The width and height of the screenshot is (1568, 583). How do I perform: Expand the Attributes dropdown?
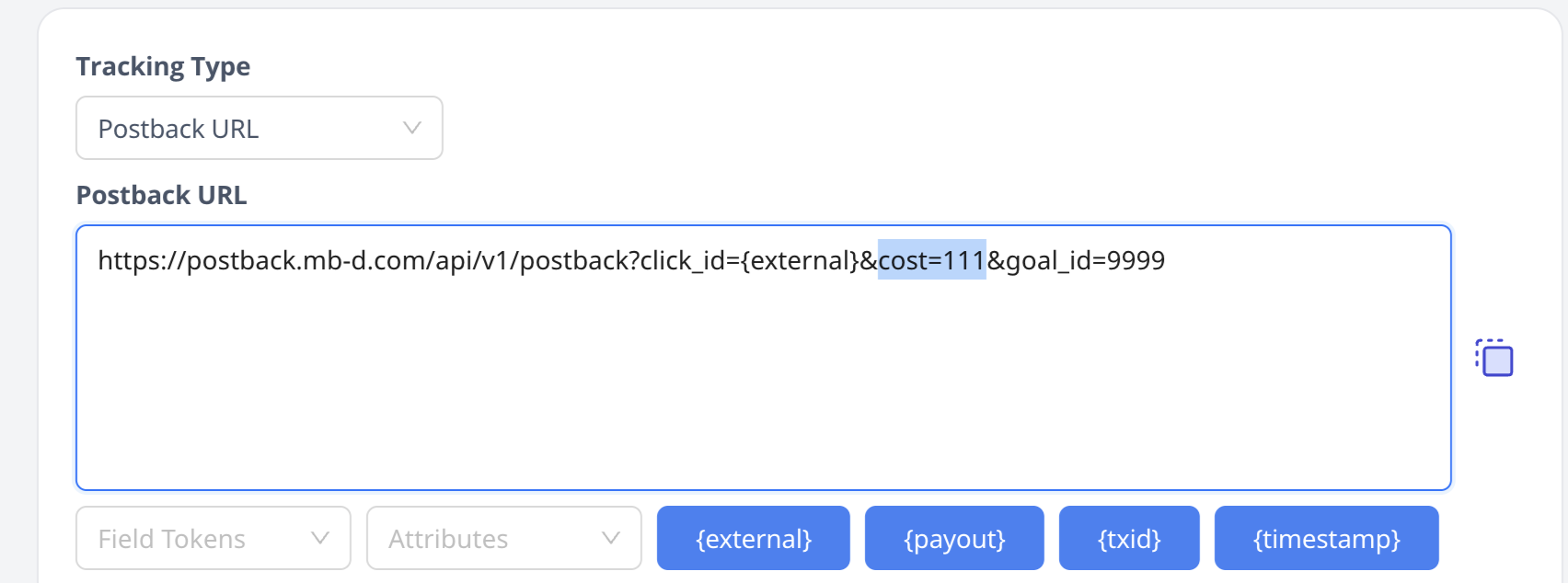pos(503,538)
